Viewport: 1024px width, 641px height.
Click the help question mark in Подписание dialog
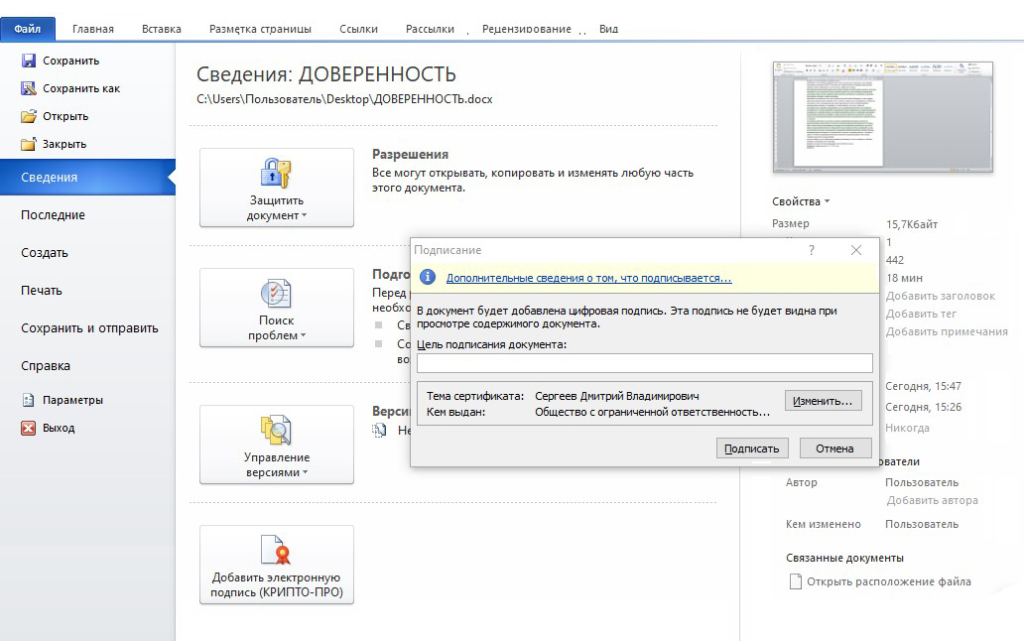pos(811,250)
